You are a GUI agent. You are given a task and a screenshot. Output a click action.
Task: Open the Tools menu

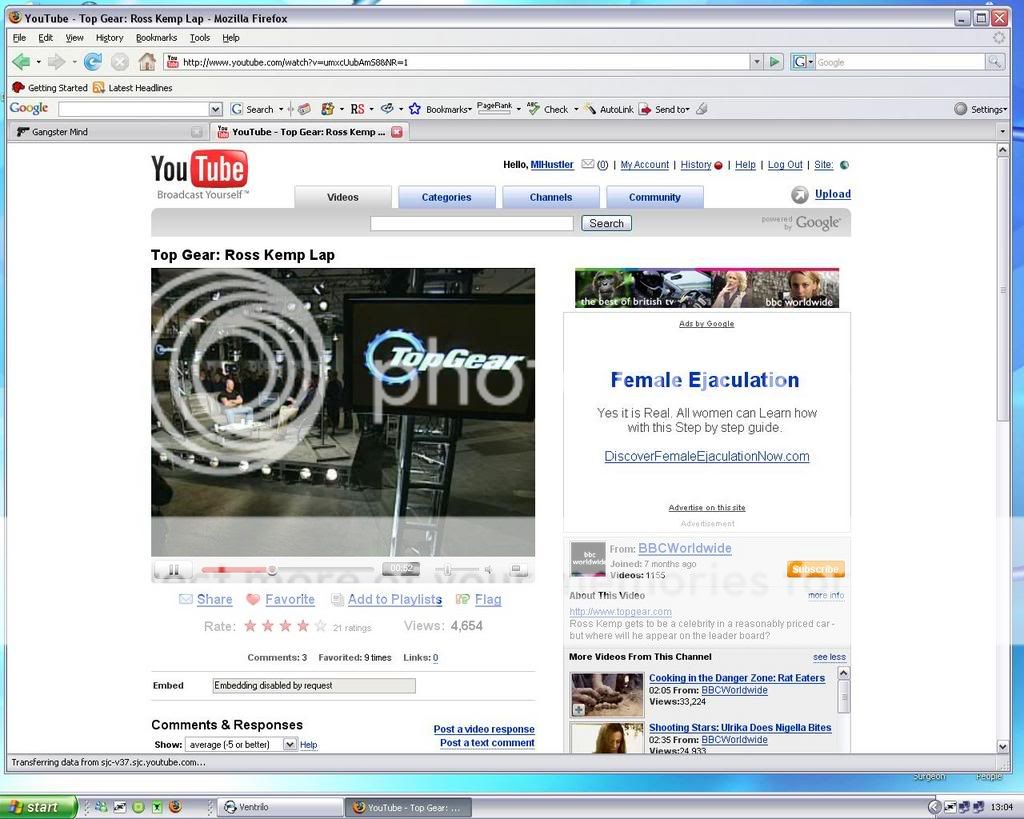point(200,38)
